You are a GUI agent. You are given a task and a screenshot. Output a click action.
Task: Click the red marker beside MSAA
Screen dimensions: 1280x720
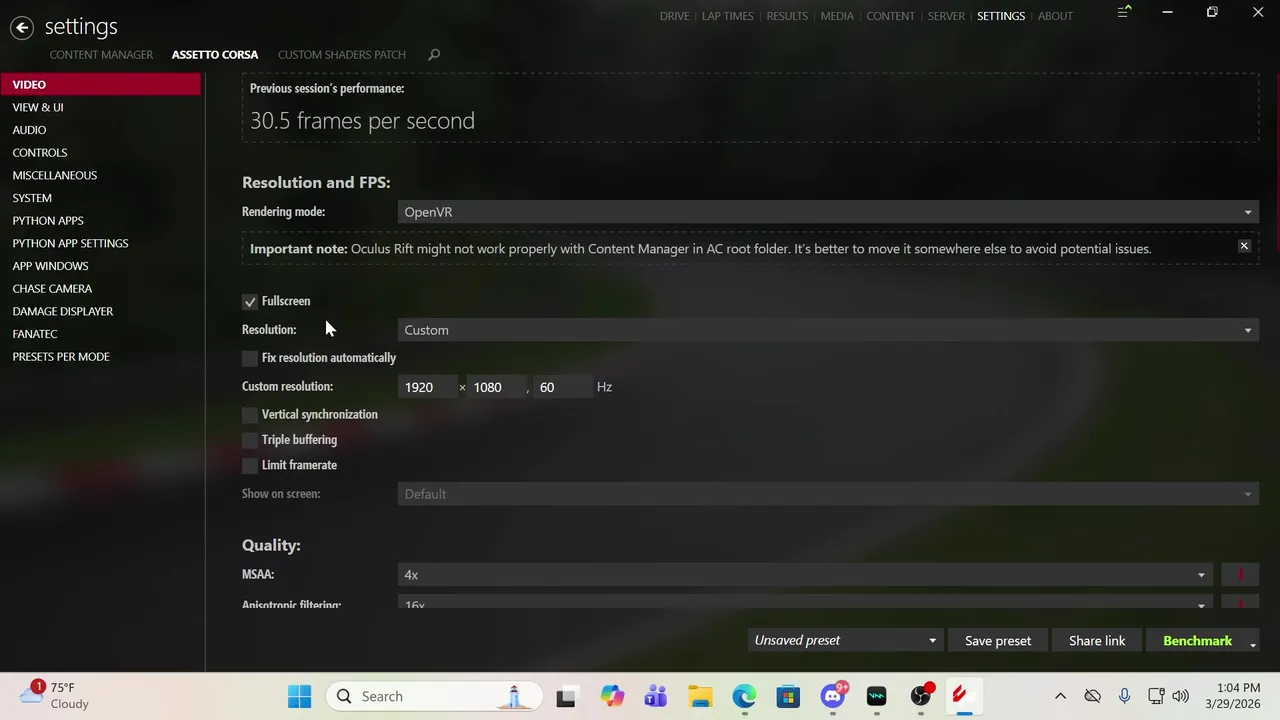pyautogui.click(x=1240, y=574)
